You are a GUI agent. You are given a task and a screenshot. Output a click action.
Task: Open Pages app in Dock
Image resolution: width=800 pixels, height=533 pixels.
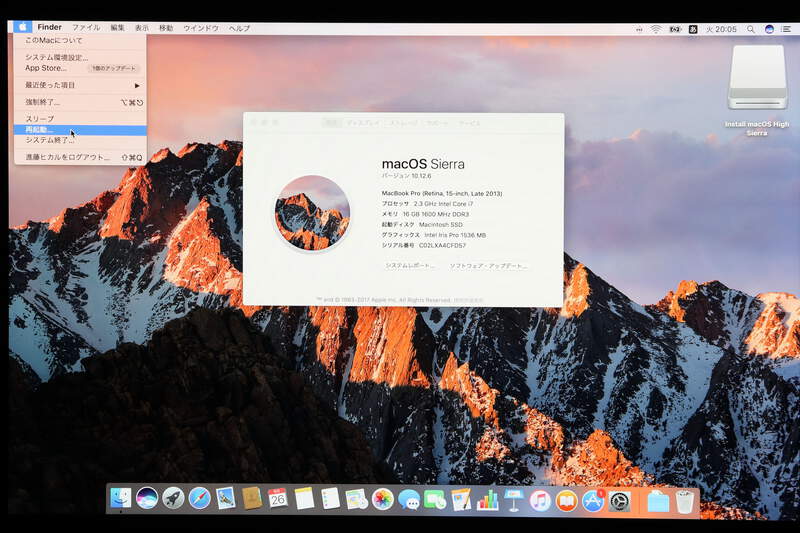pos(461,499)
